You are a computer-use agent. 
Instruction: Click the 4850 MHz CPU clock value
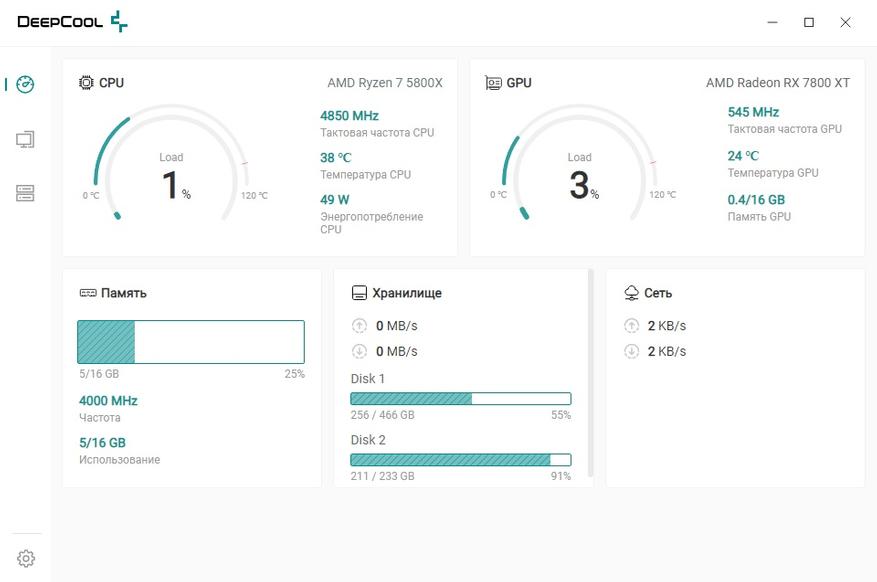(x=349, y=116)
